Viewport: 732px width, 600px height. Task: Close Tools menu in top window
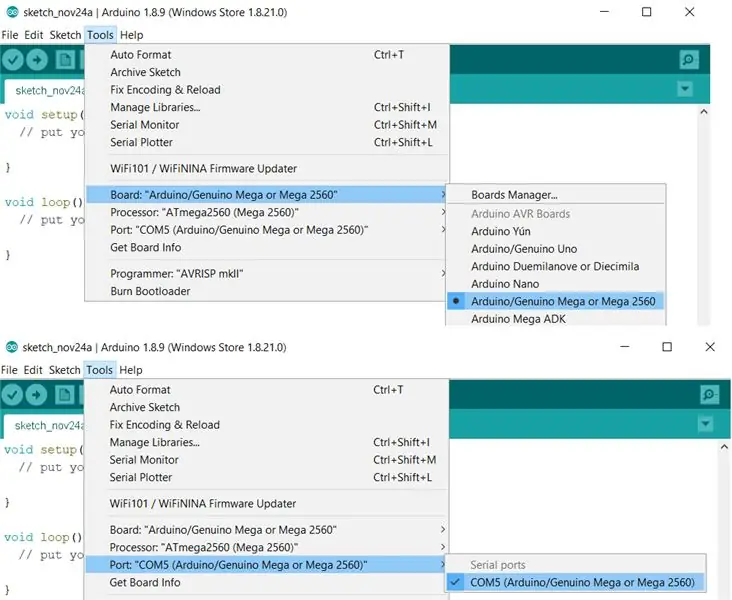point(100,35)
